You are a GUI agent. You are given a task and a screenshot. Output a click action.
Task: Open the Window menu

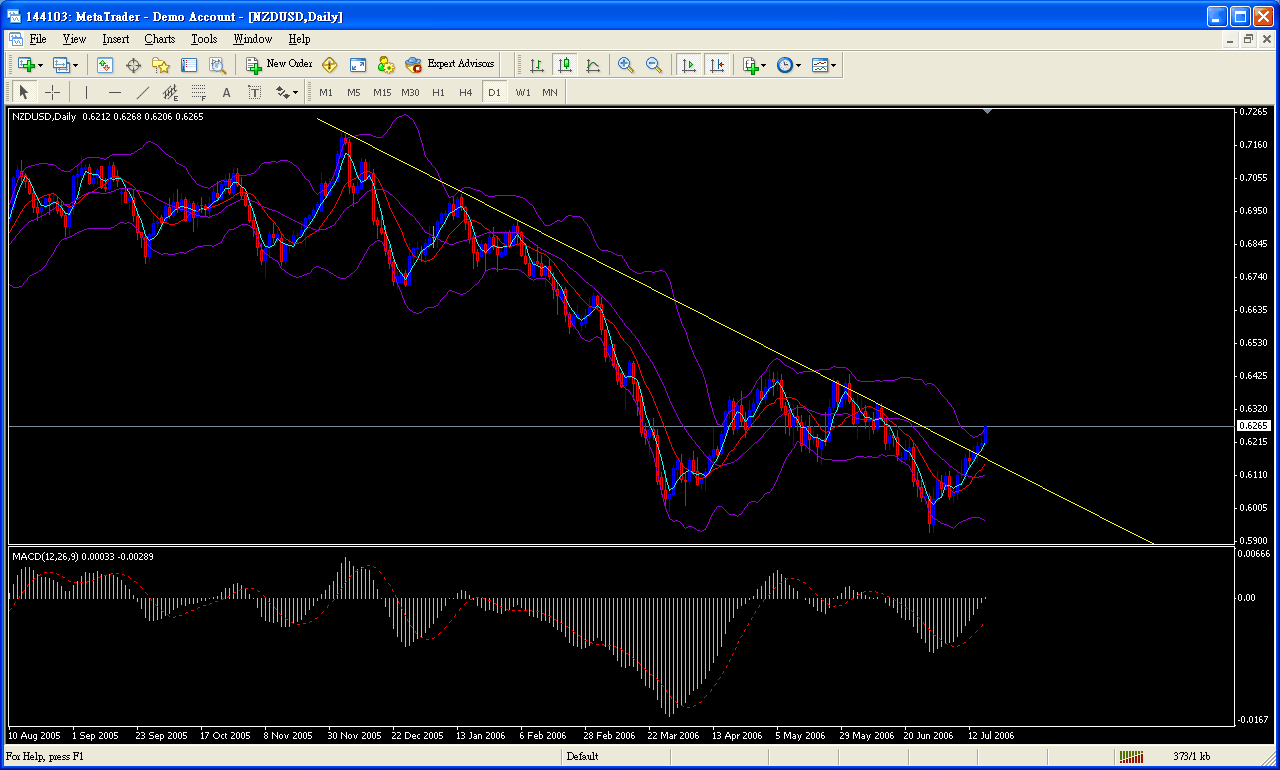252,39
